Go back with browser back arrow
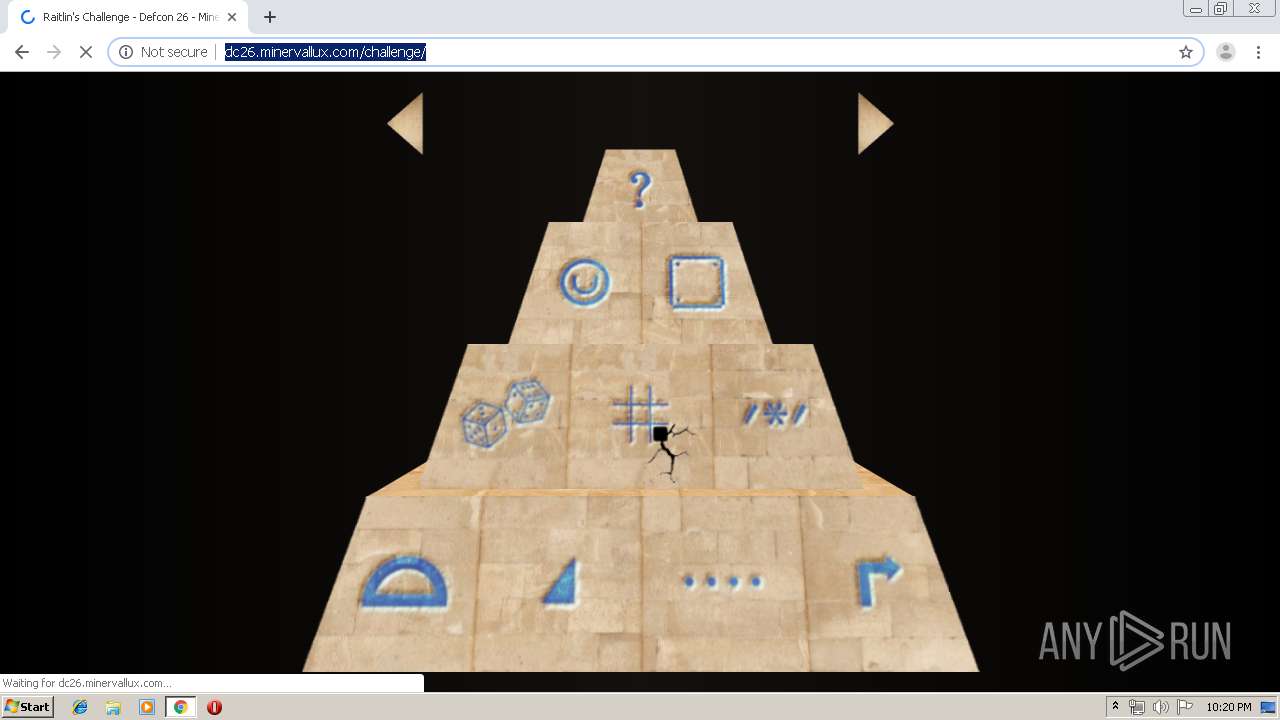Screen dimensions: 1280x720 pyautogui.click(x=22, y=52)
